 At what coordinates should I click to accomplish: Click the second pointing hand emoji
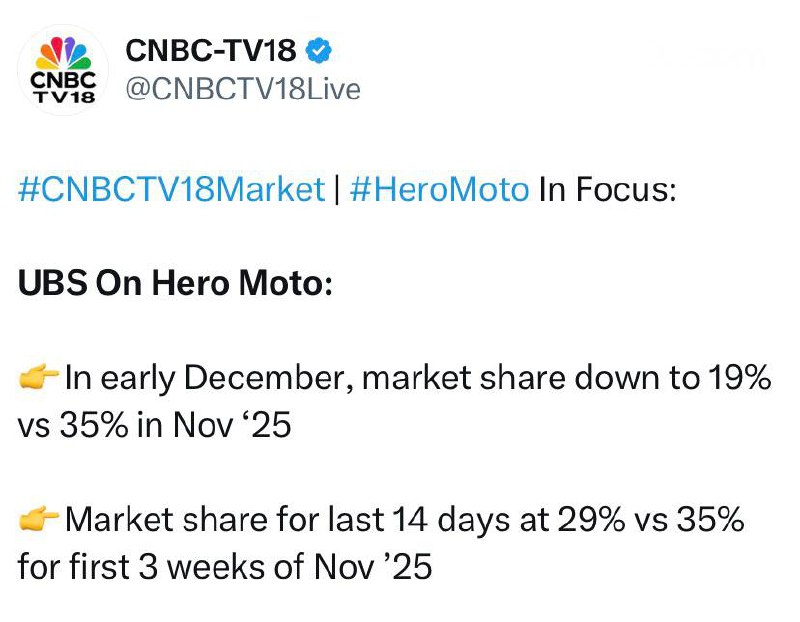pos(38,520)
